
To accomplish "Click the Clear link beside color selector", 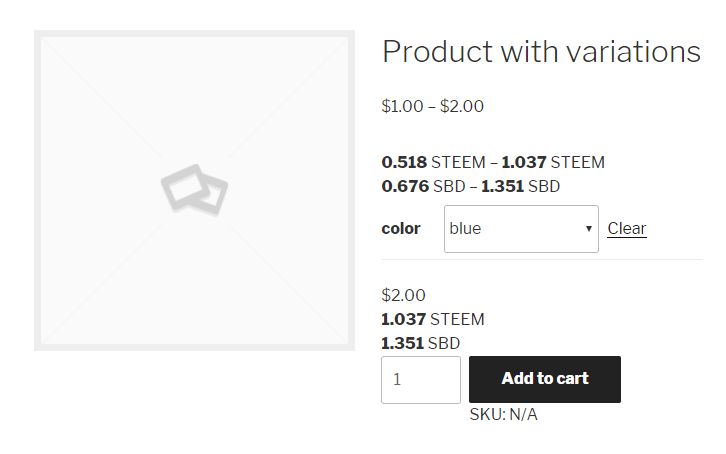I will 626,229.
